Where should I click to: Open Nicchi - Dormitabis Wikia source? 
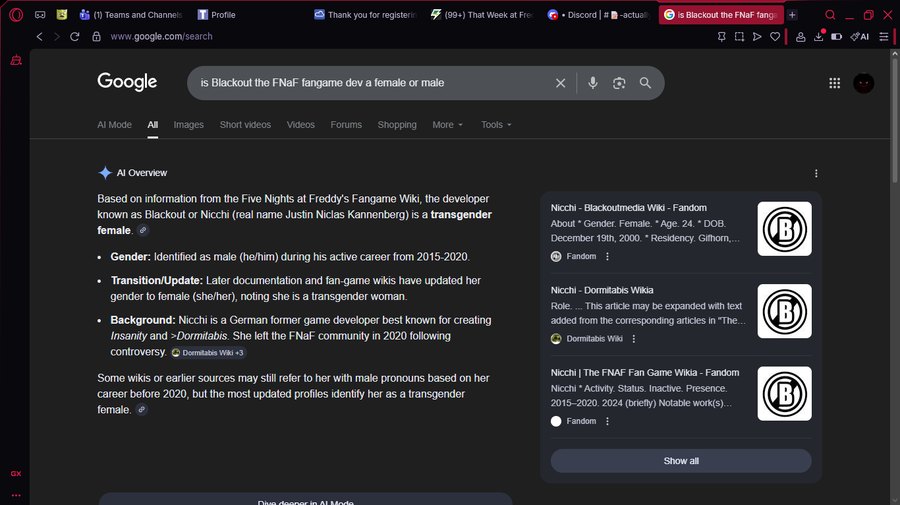(602, 290)
